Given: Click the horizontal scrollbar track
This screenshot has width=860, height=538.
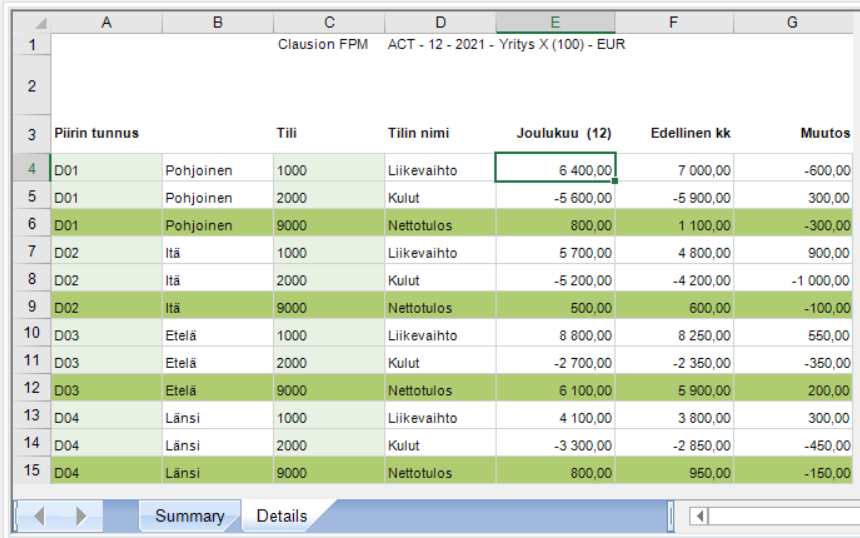Looking at the screenshot, I should (783, 516).
